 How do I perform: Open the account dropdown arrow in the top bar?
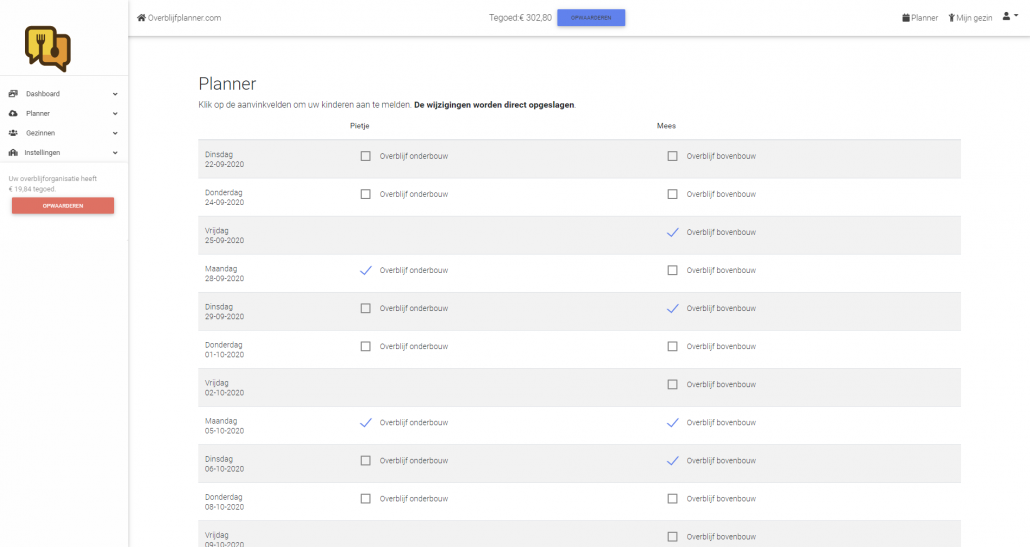click(x=1016, y=16)
